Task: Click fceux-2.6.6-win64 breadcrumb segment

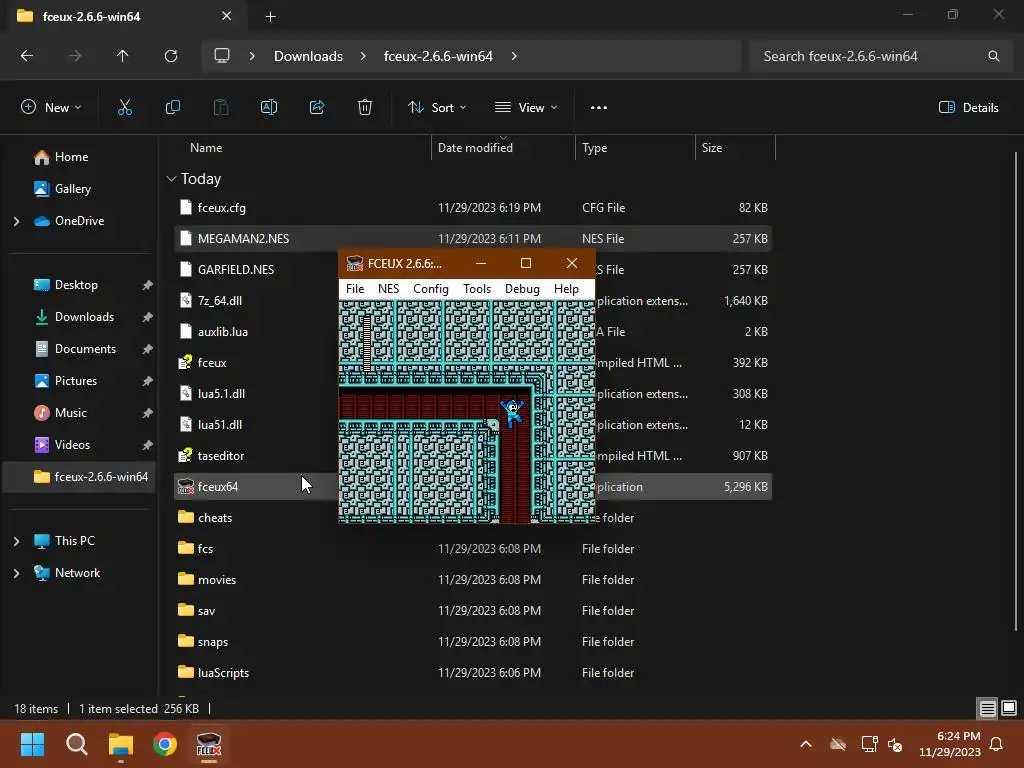Action: (438, 56)
